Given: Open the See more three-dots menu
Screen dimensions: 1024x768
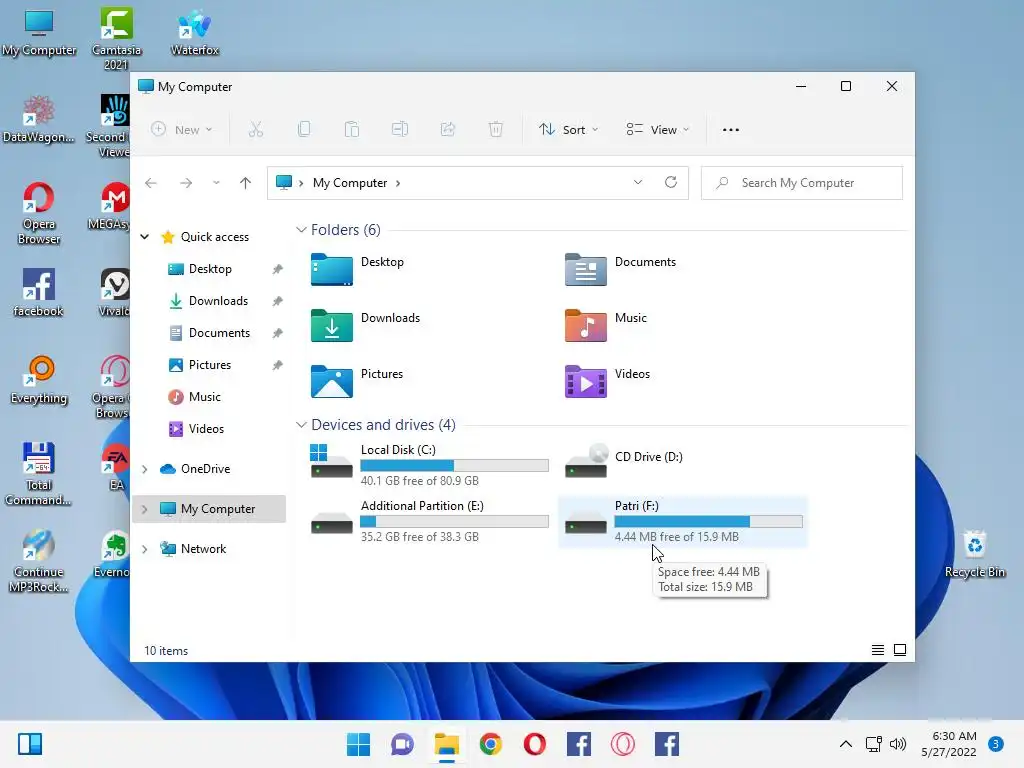Looking at the screenshot, I should 731,129.
